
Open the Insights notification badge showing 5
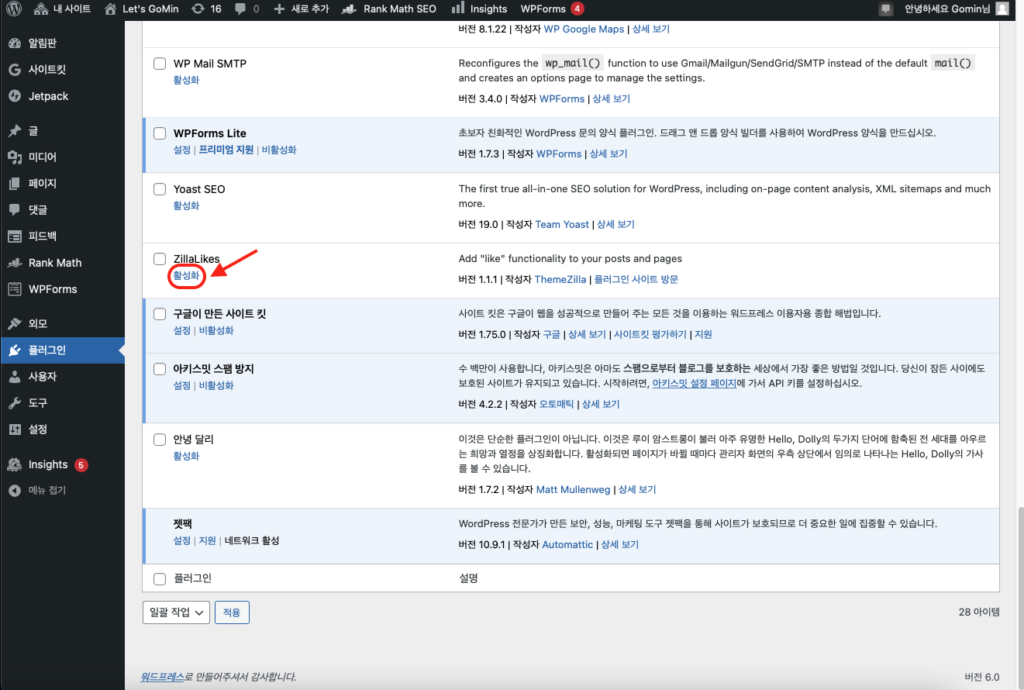coord(81,465)
